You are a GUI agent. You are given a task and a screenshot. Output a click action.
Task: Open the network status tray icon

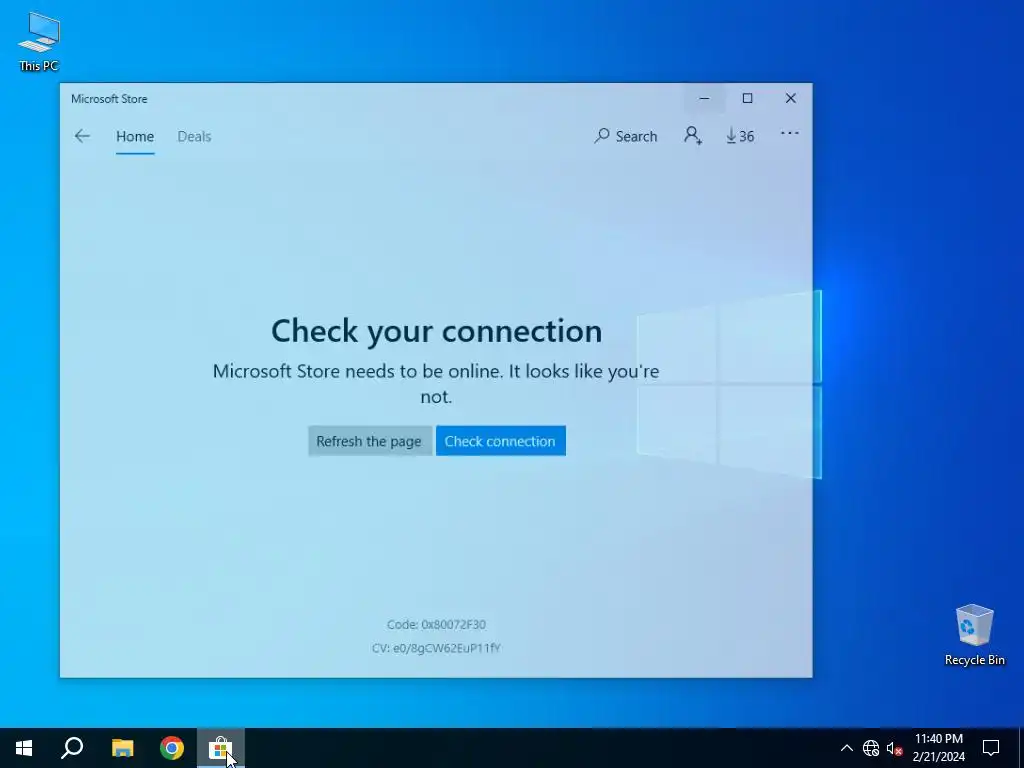coord(871,748)
